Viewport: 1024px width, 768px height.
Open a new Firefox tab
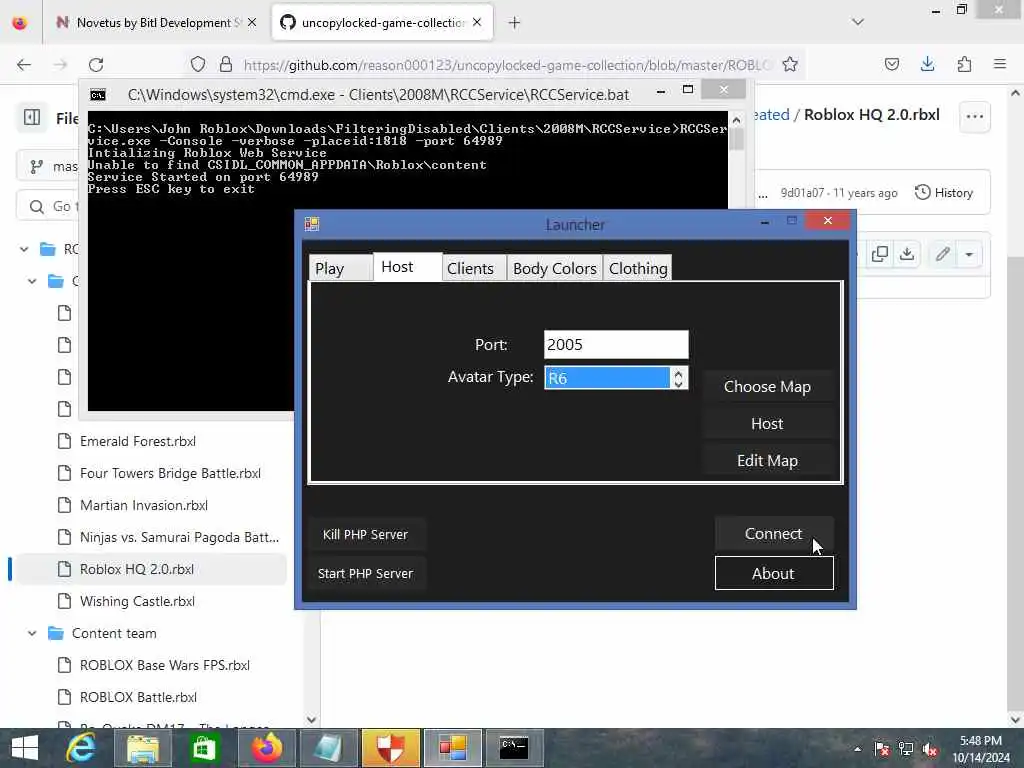(x=514, y=23)
